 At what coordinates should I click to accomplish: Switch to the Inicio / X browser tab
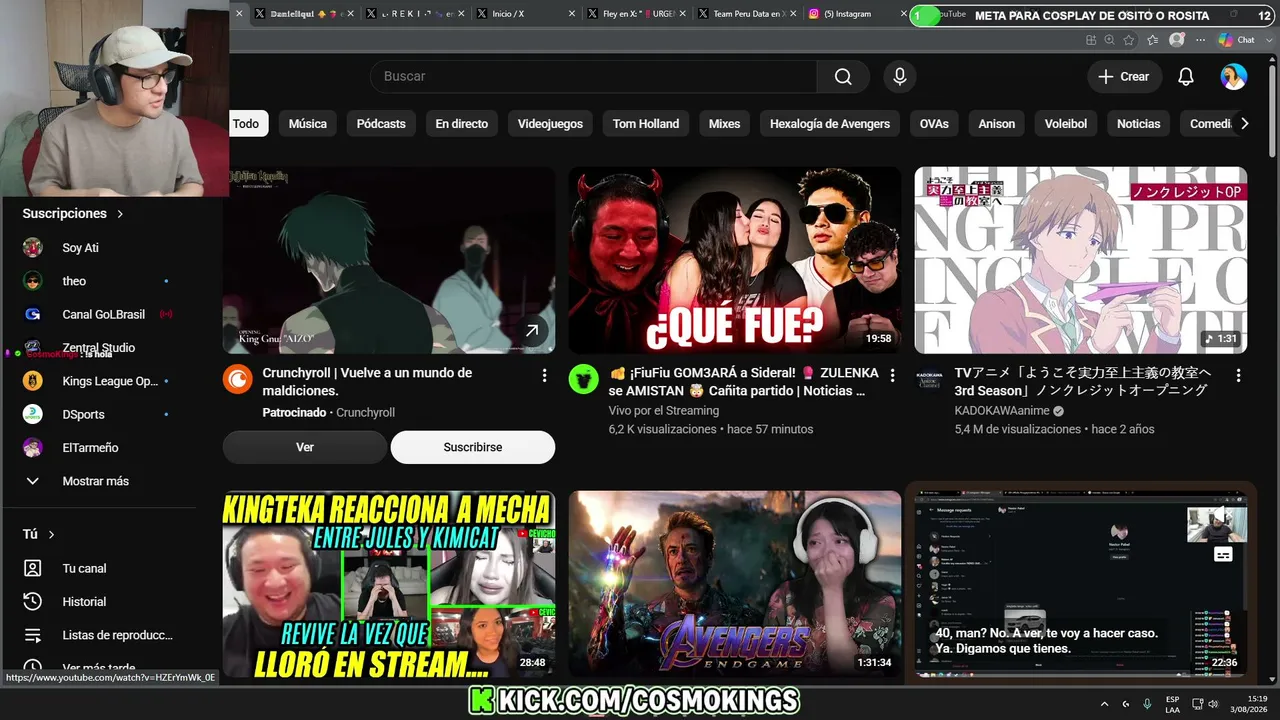tap(523, 14)
